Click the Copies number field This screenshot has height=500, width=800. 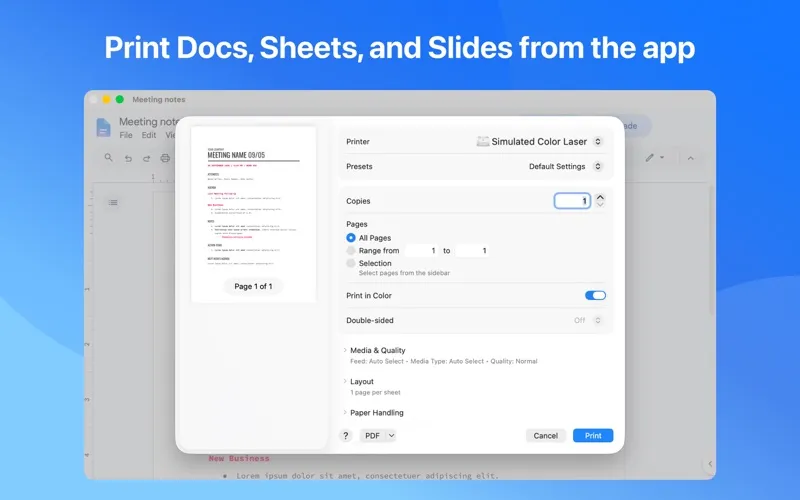(572, 201)
